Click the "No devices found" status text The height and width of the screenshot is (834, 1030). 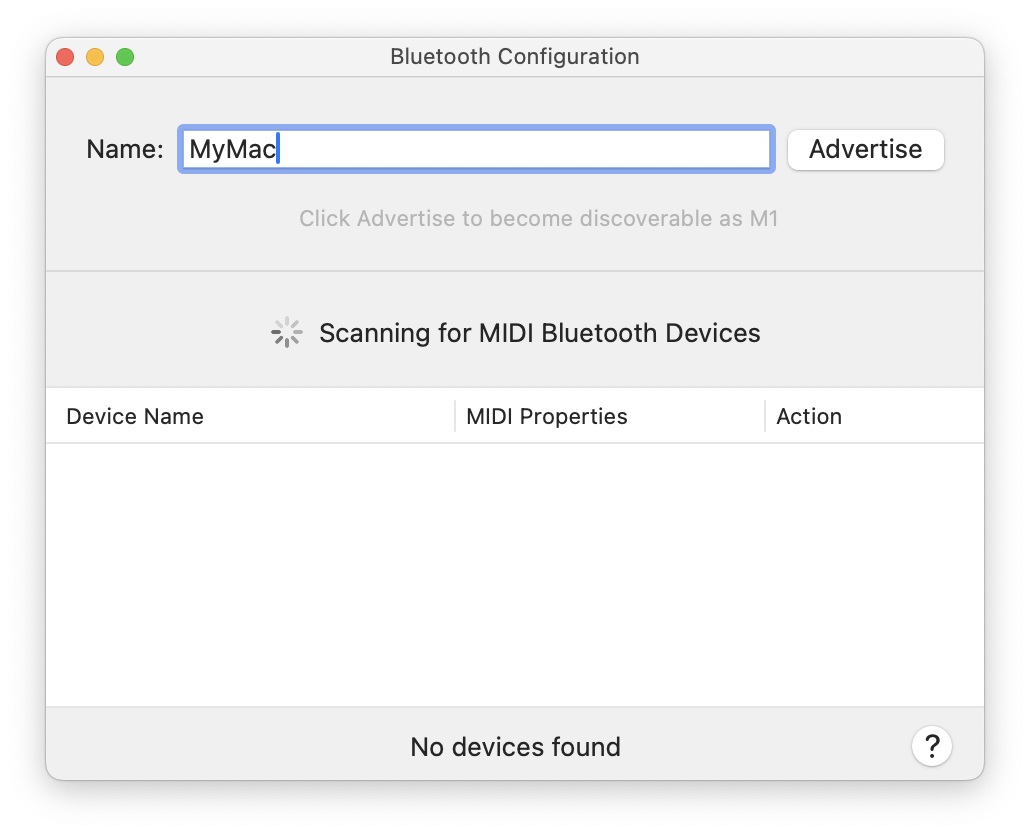click(515, 747)
